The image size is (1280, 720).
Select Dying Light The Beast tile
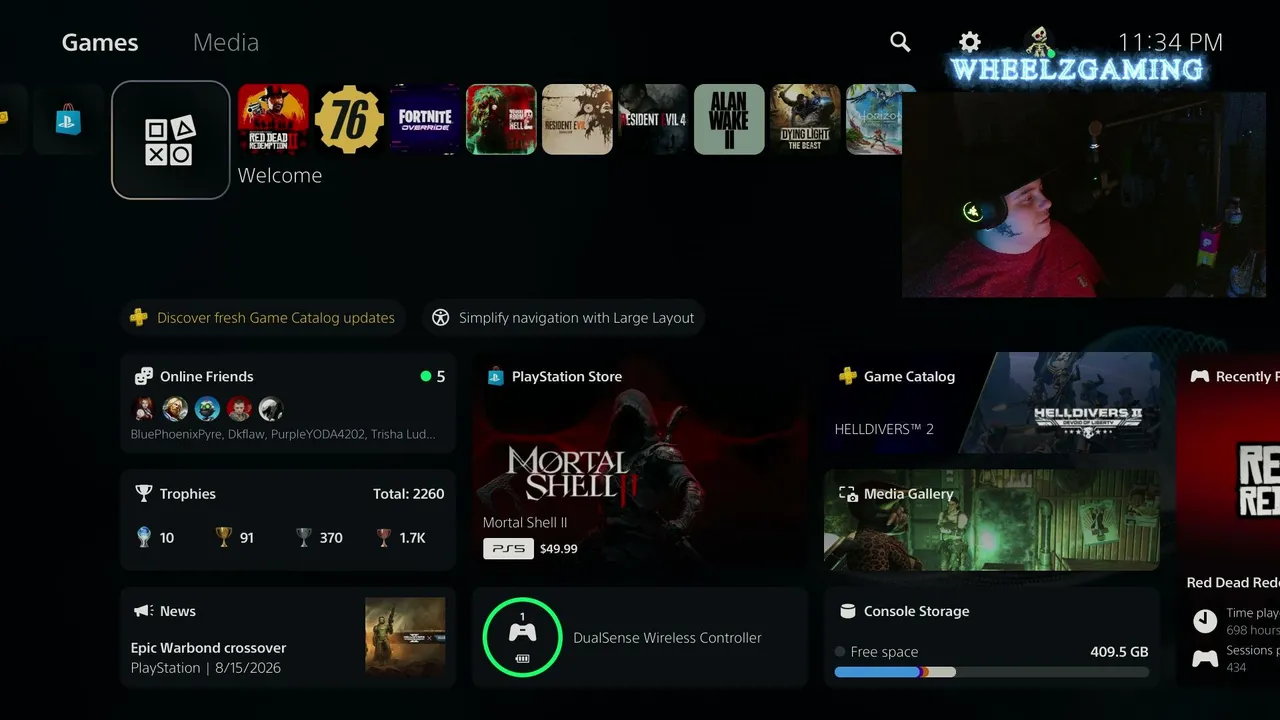(x=805, y=119)
